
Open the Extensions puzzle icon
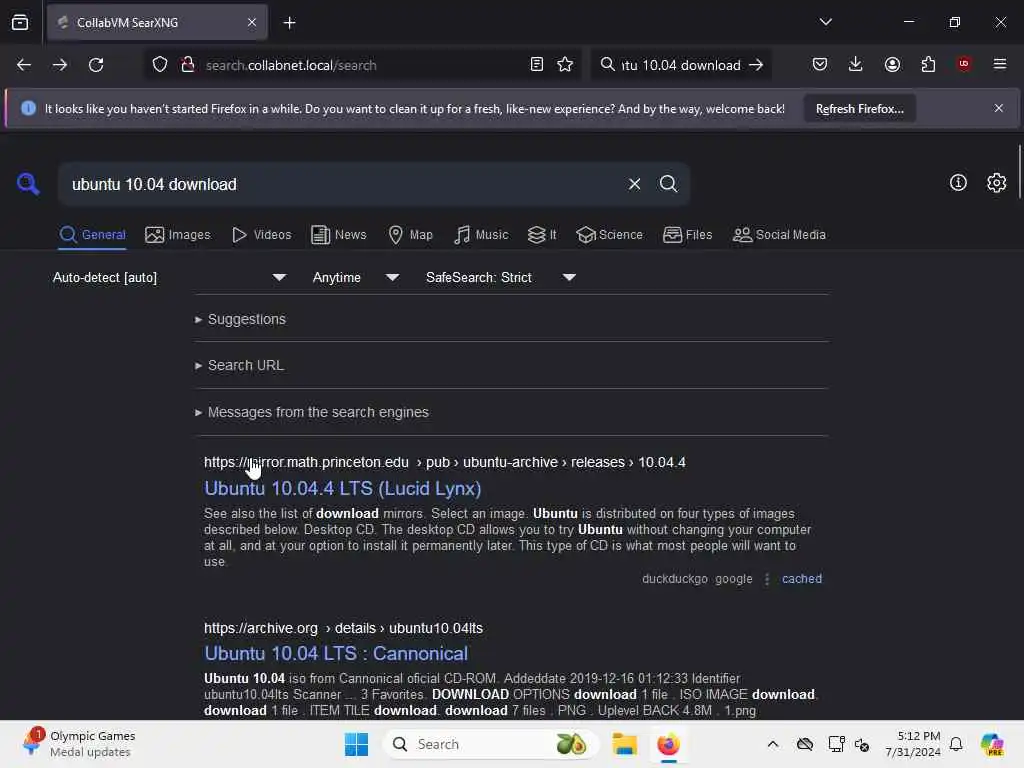click(928, 64)
